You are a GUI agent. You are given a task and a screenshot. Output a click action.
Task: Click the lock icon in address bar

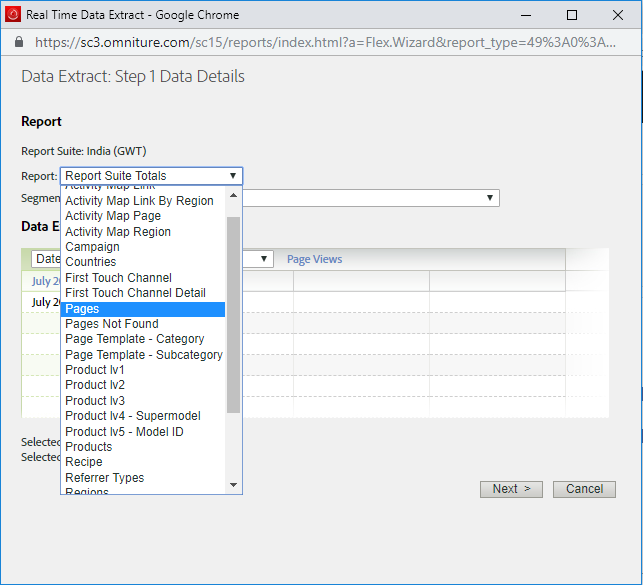[x=19, y=43]
